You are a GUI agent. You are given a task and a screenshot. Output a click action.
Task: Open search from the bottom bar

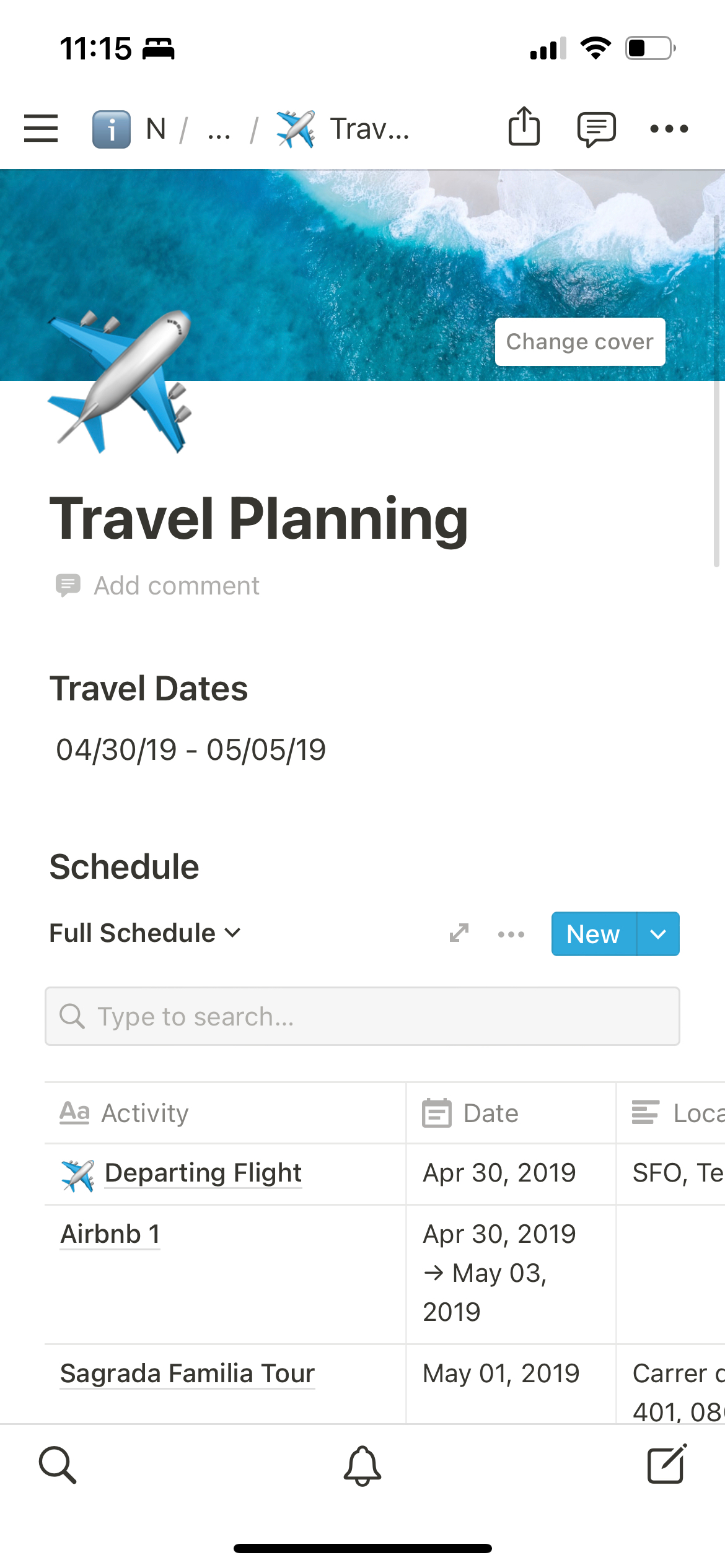tap(58, 1465)
